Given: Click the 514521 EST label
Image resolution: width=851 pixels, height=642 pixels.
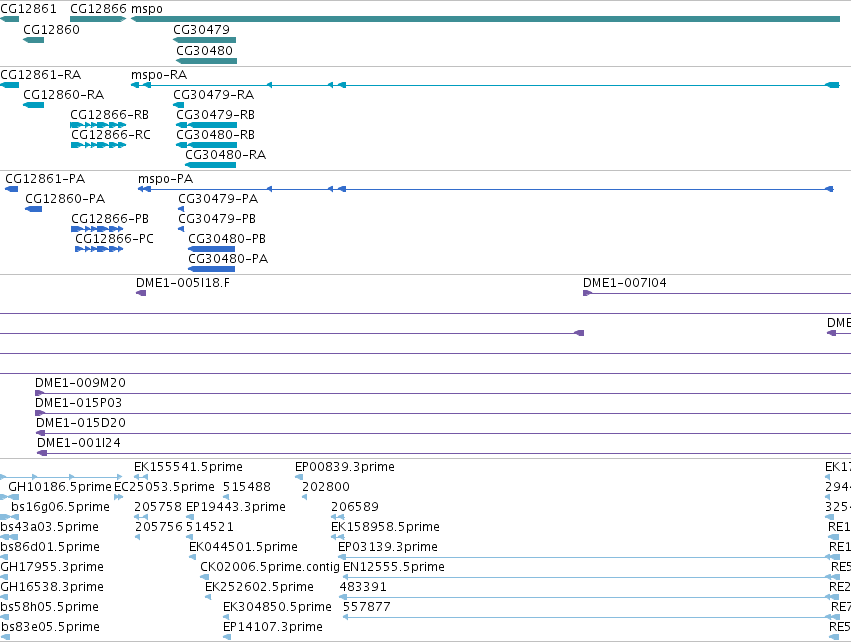Looking at the screenshot, I should pos(209,527).
